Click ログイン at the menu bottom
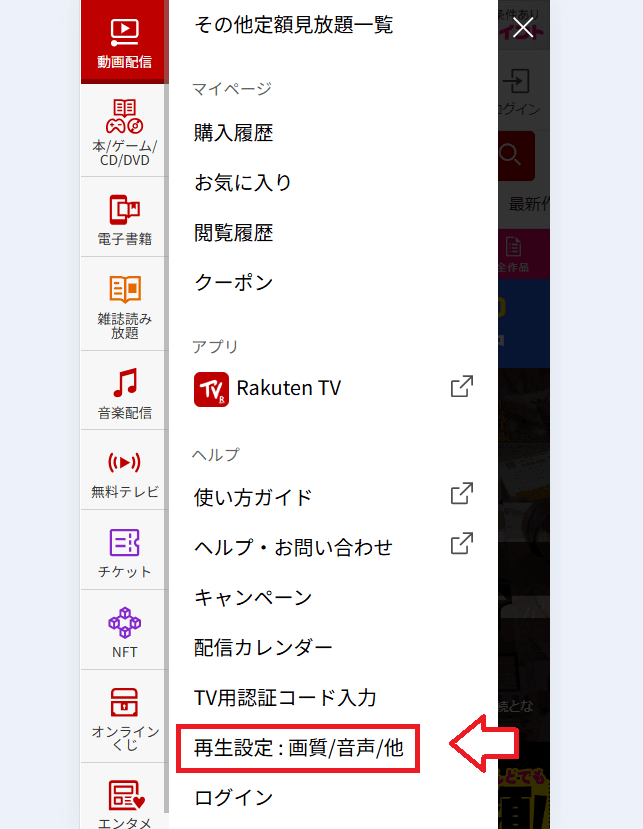643x829 pixels. [233, 797]
